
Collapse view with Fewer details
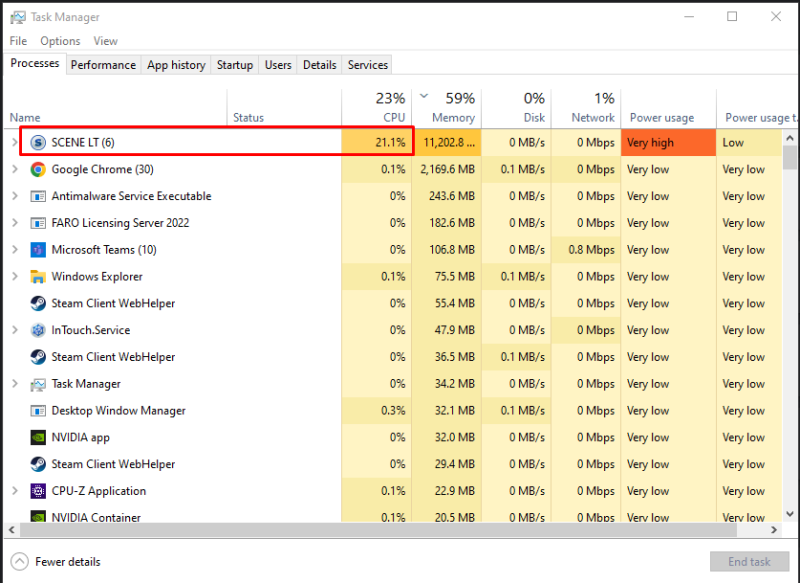tap(57, 562)
